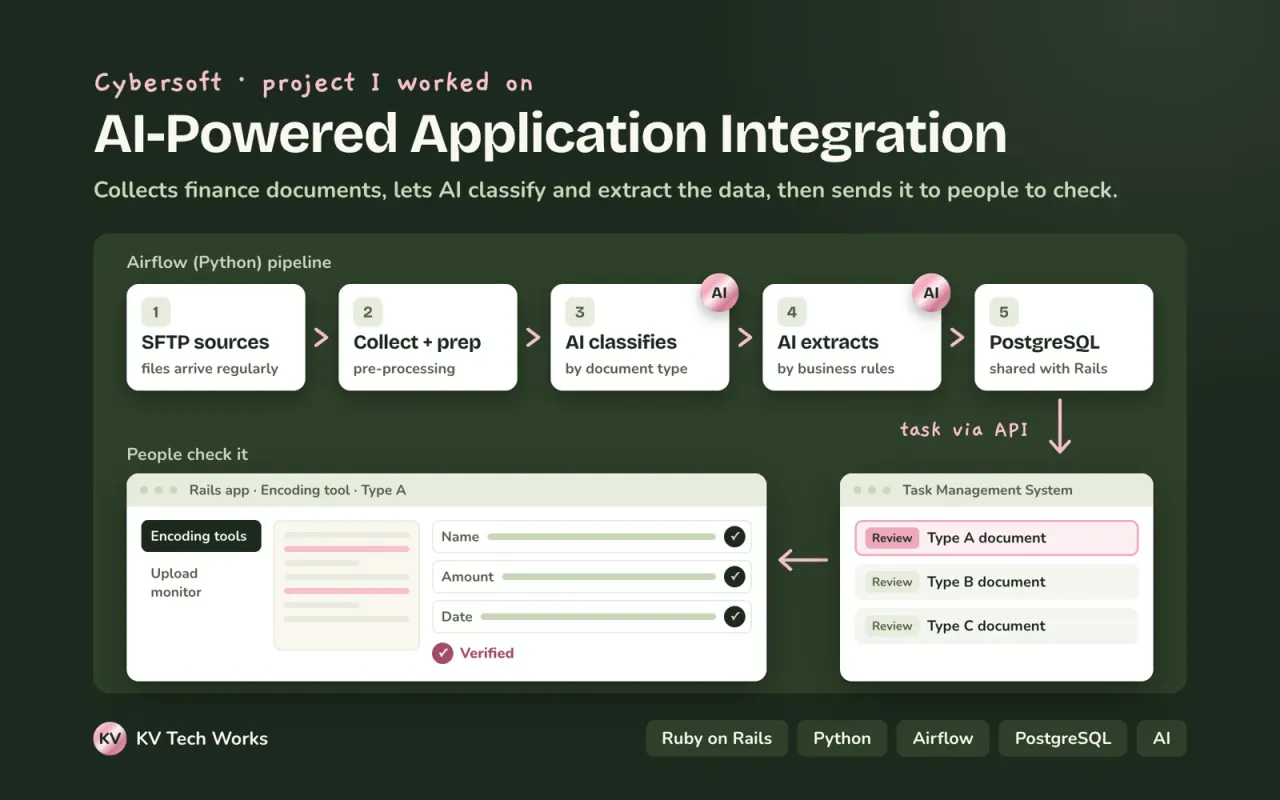
Task: Click the Review tag on Type C document
Action: [892, 626]
